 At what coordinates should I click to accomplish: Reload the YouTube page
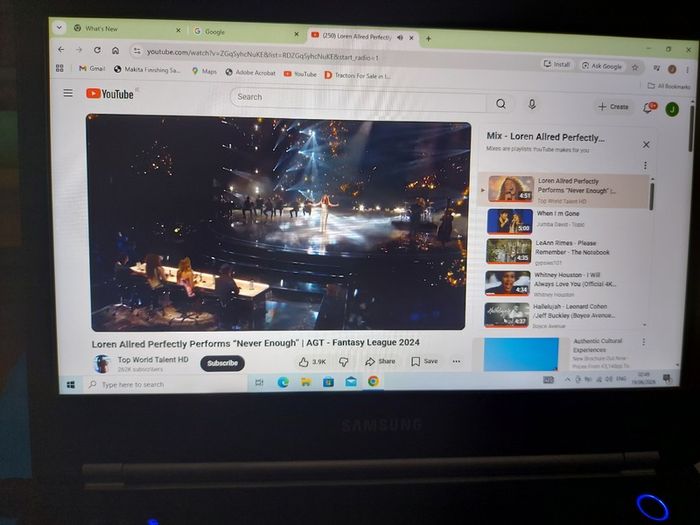click(97, 50)
